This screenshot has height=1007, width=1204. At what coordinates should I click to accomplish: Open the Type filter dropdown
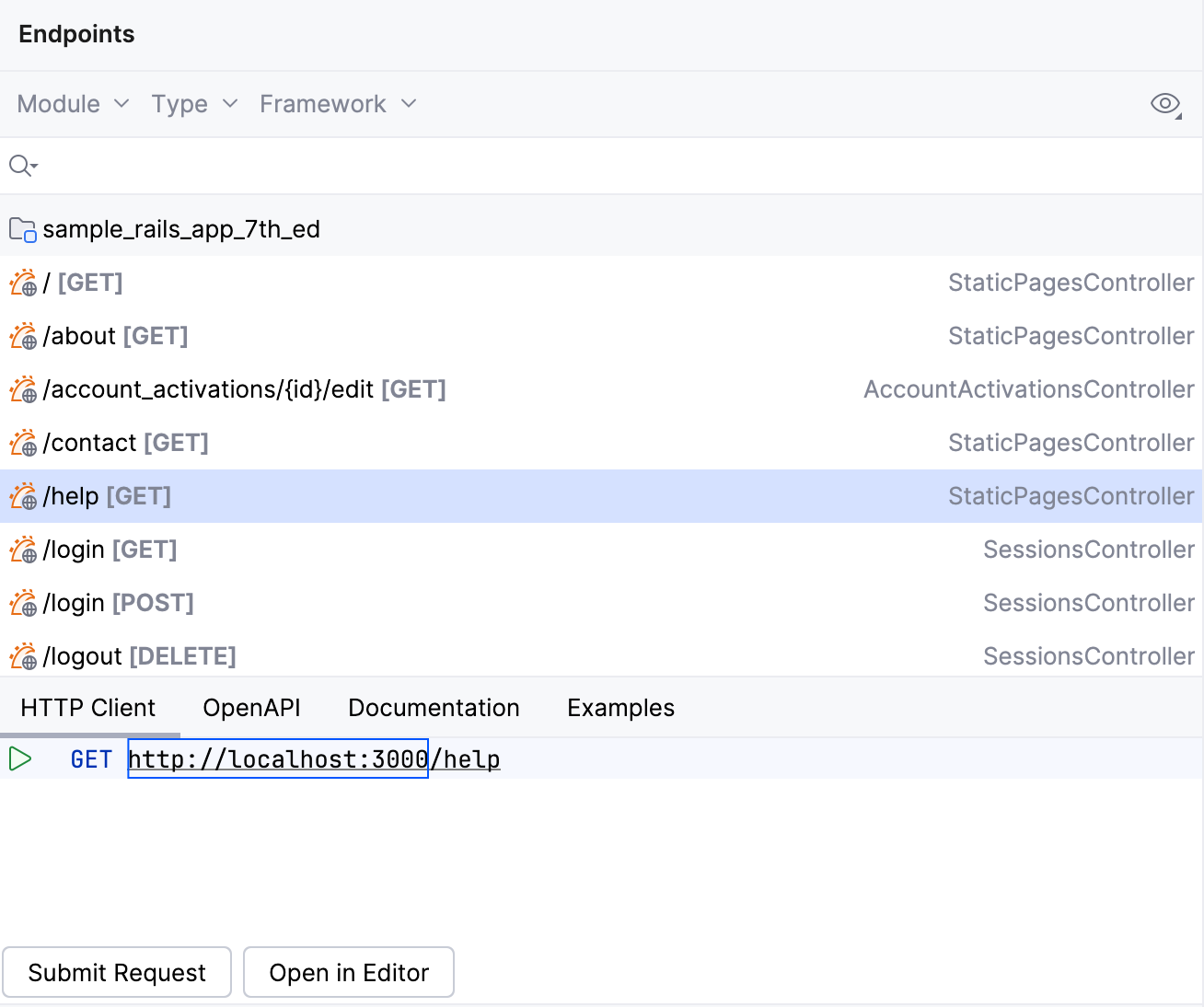(x=193, y=104)
